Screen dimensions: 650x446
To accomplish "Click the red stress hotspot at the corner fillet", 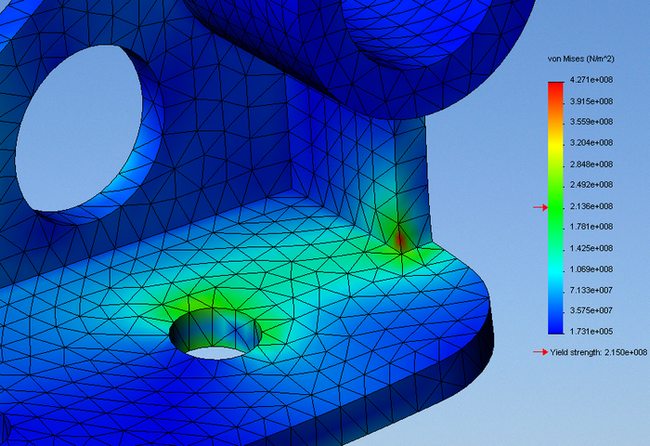I will pyautogui.click(x=399, y=239).
